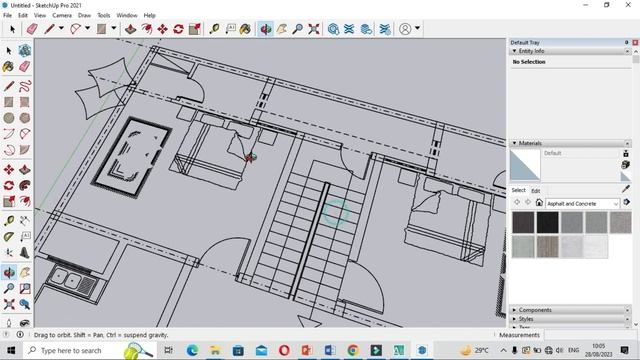Select the 3D Text tool
Screen dimensions: 640x360
click(x=24, y=253)
